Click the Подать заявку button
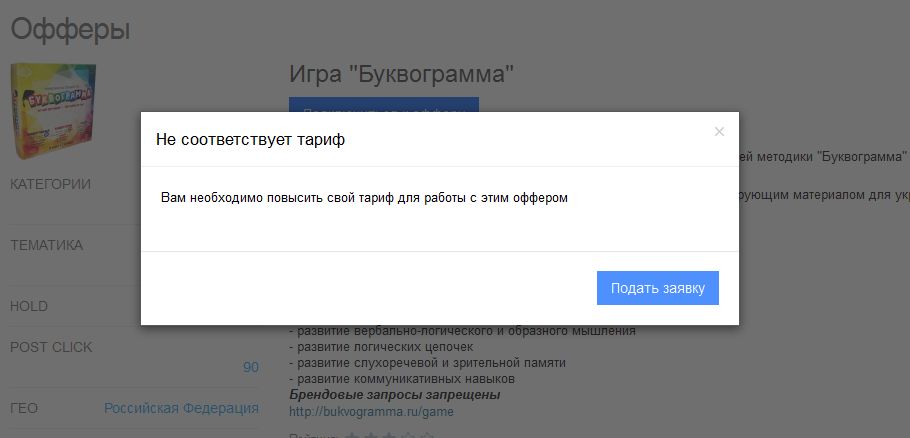The image size is (910, 438). pos(658,288)
